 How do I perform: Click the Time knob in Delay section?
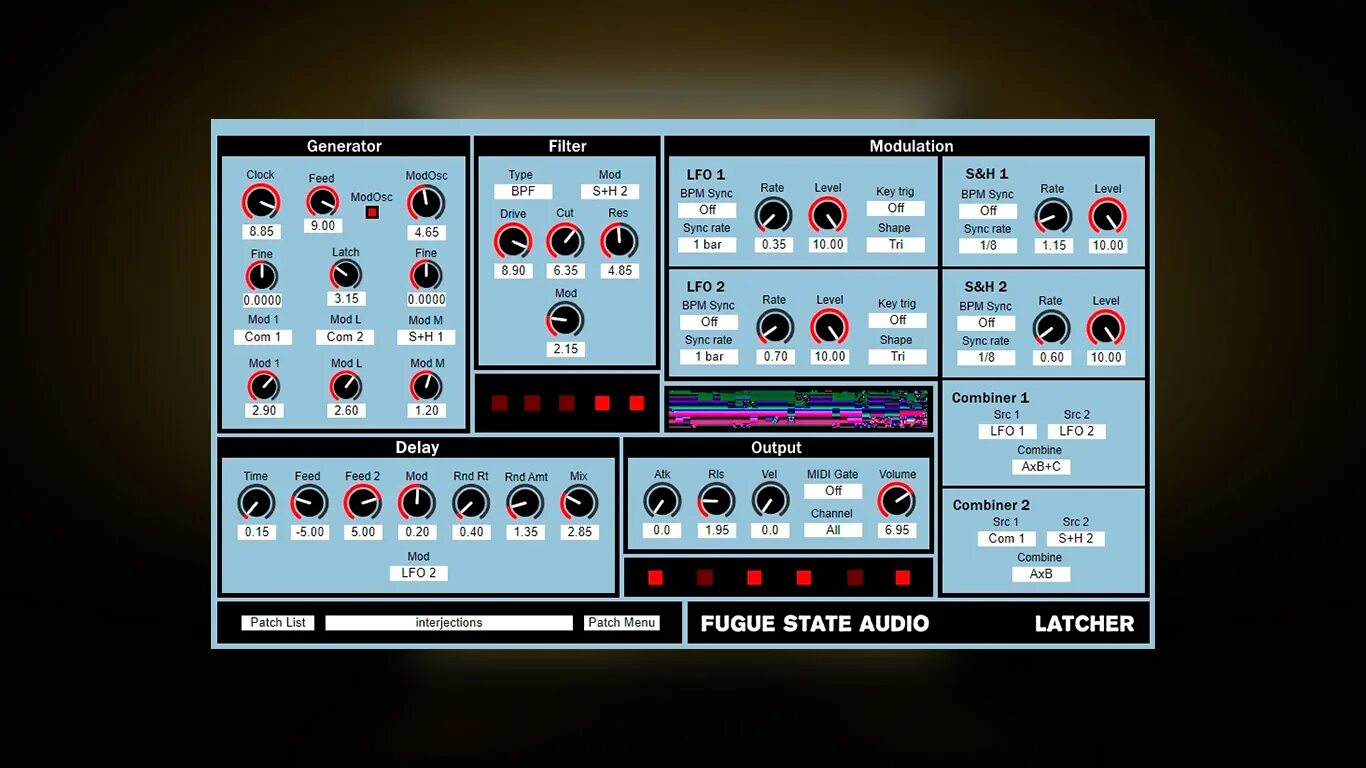(x=255, y=505)
